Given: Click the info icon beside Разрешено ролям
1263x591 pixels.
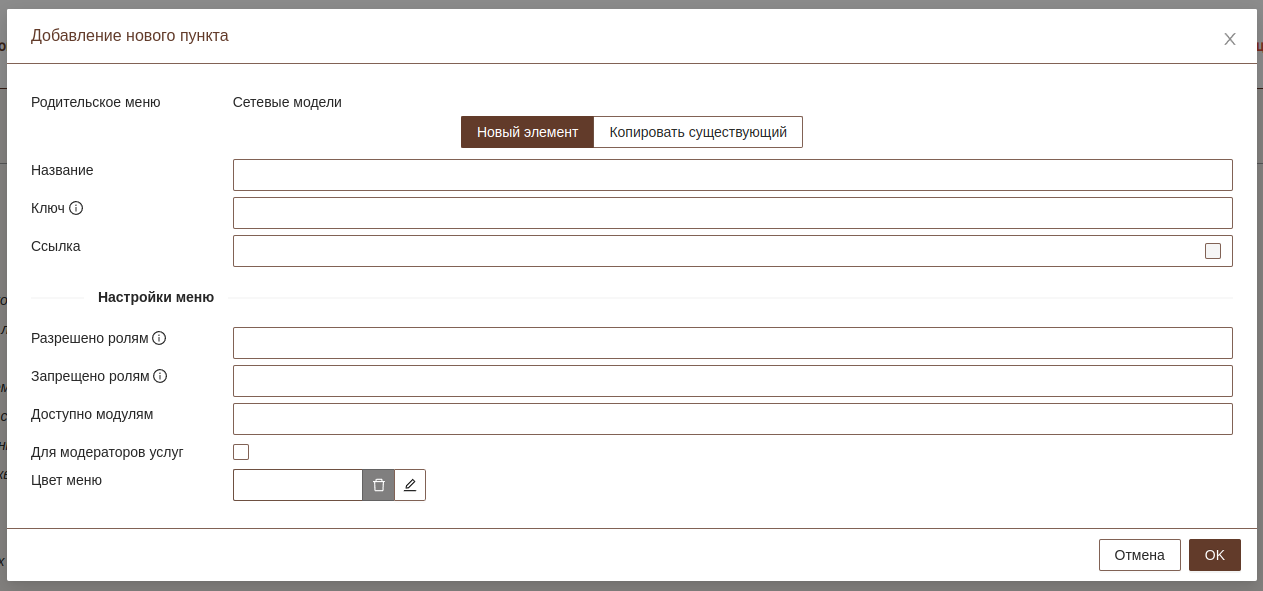Looking at the screenshot, I should coord(159,338).
